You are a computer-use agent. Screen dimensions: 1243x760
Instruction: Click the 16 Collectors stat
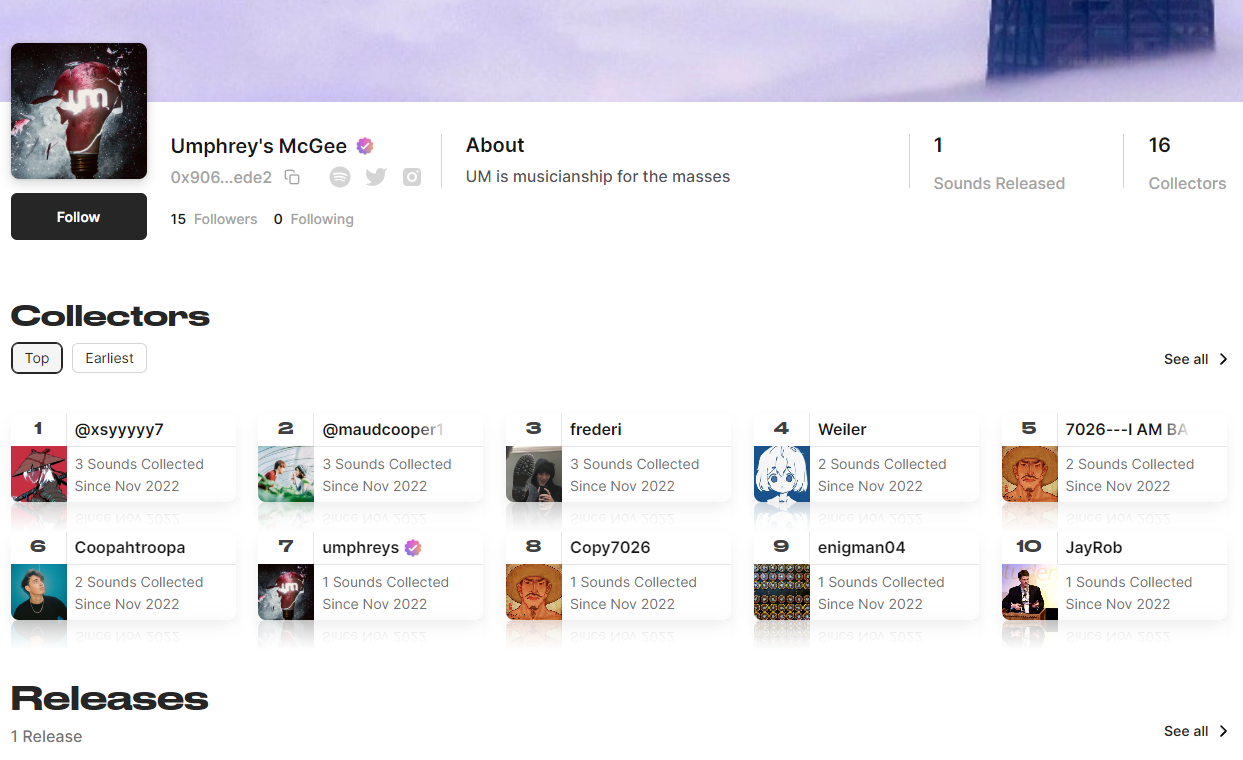(1187, 163)
